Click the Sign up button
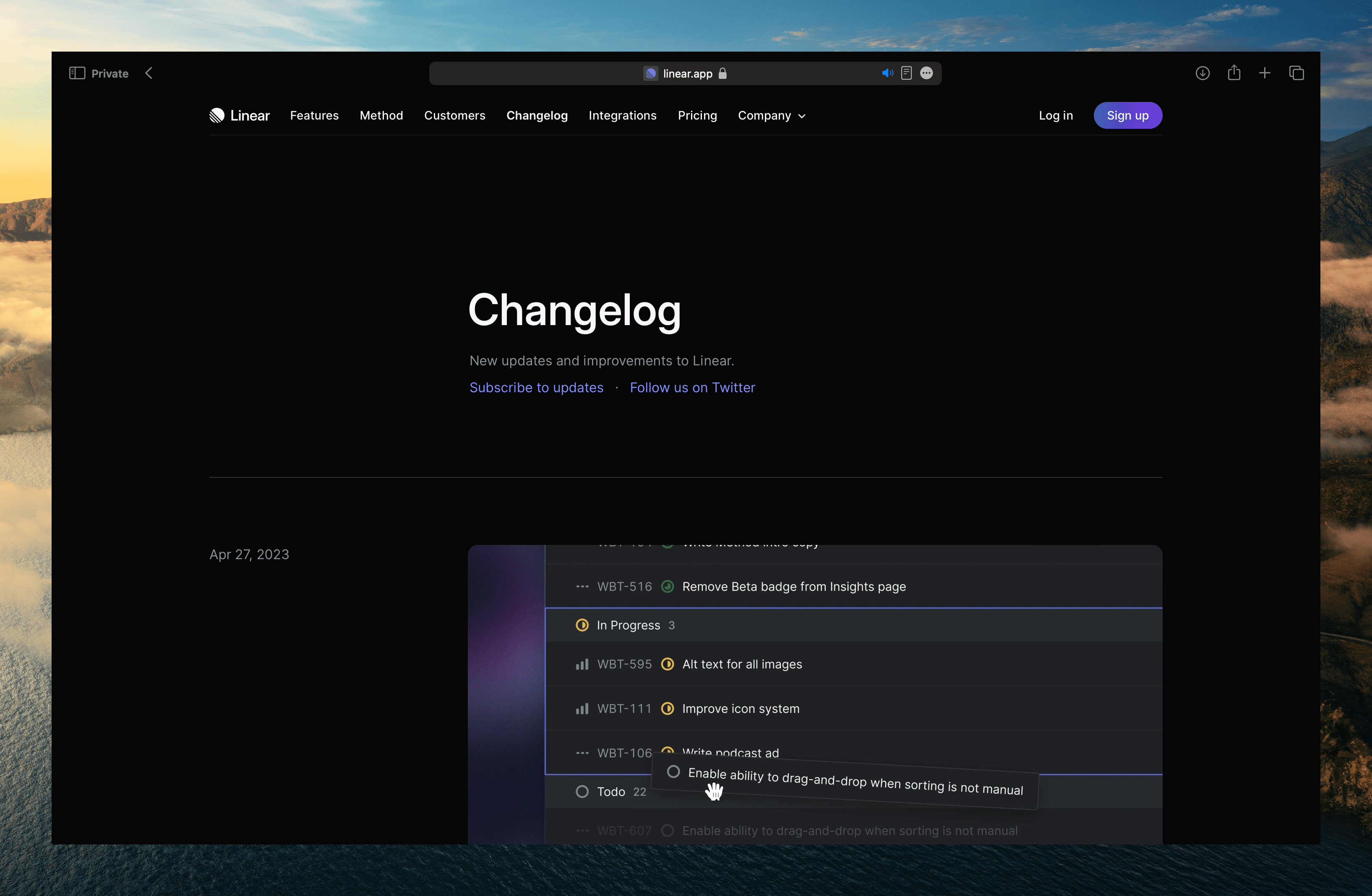The image size is (1372, 896). click(x=1127, y=115)
